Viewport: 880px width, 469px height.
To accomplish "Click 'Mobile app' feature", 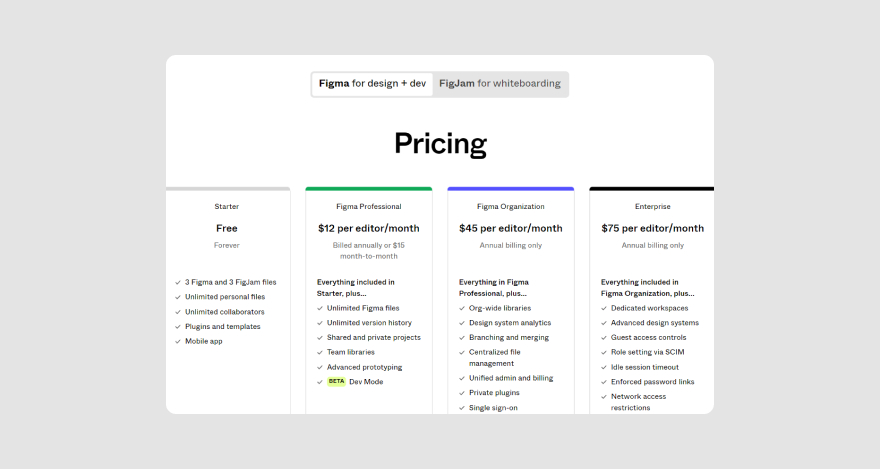I will [x=204, y=341].
